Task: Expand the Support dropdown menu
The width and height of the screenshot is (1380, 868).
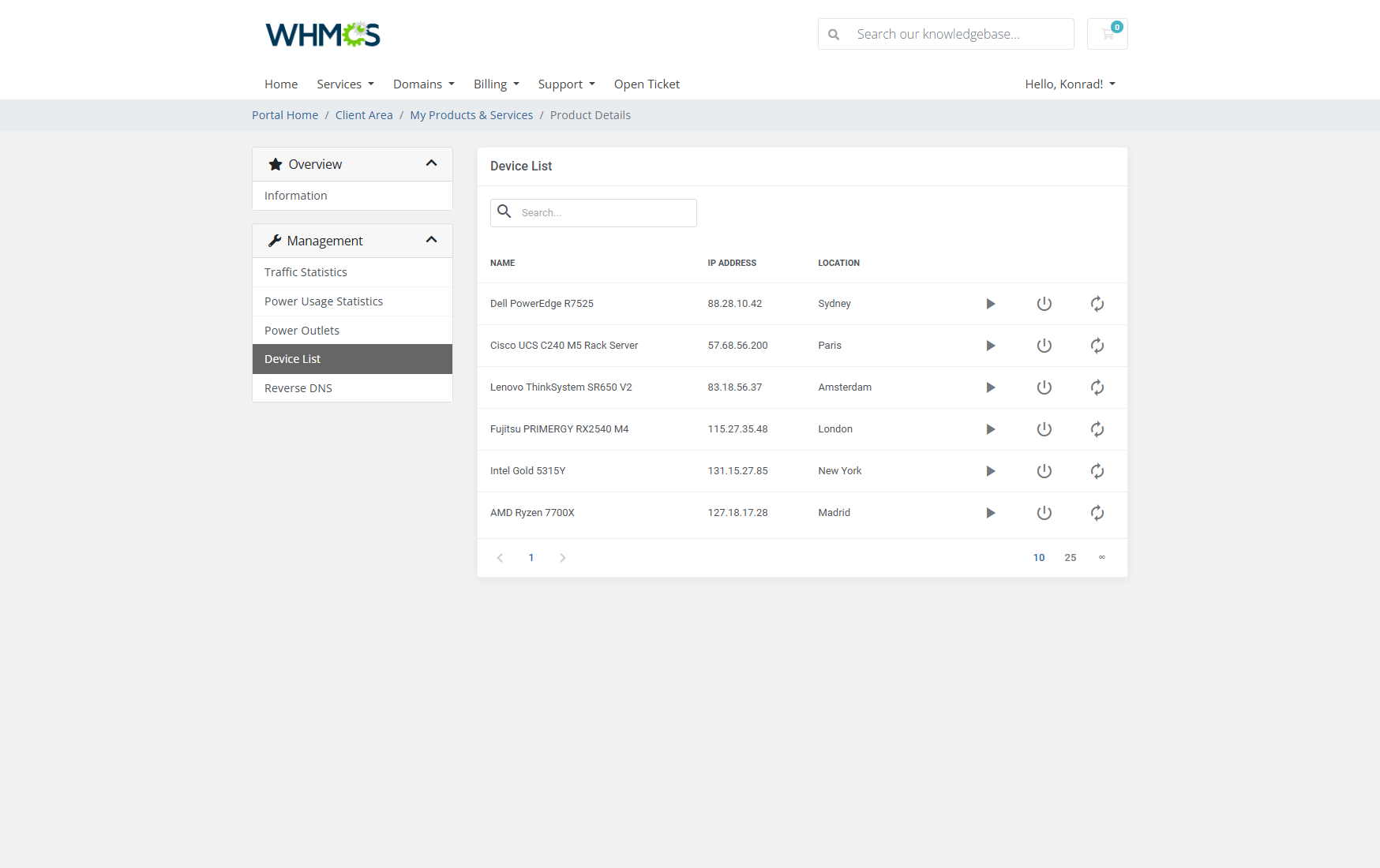Action: pyautogui.click(x=567, y=84)
